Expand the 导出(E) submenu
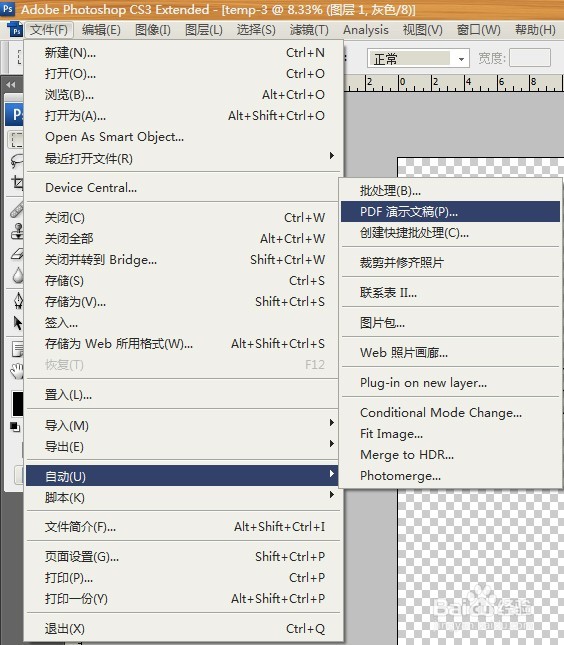564x645 pixels. (x=183, y=446)
